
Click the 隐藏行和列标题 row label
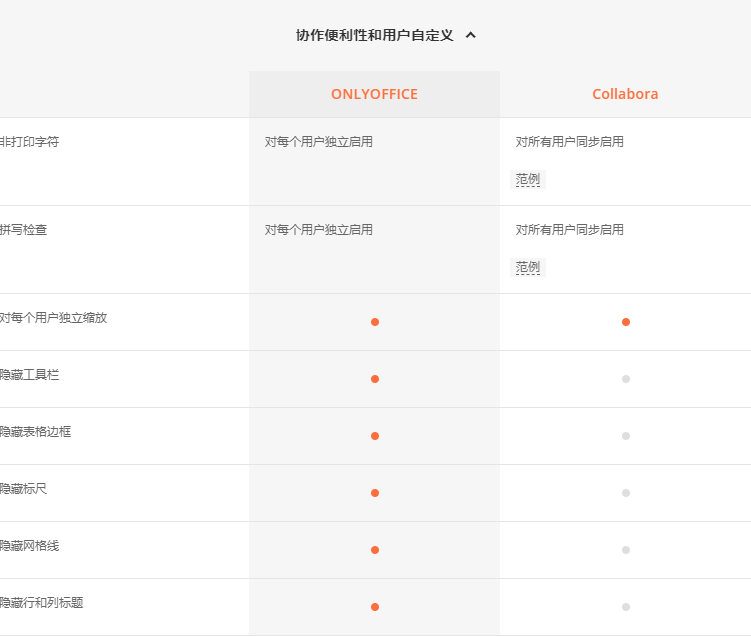coord(41,603)
